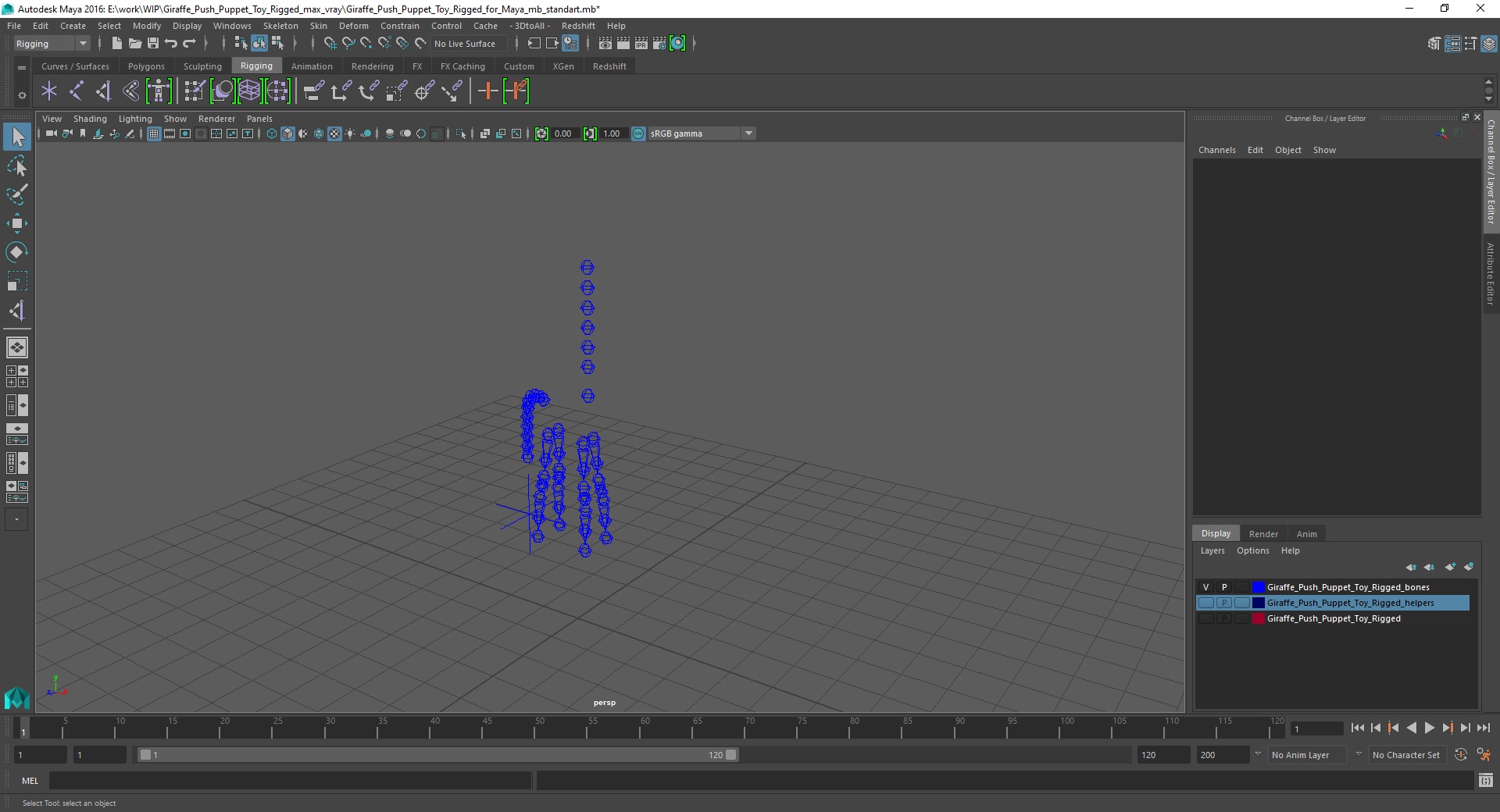
Task: Activate the Move tool in toolbox
Action: coord(17,223)
